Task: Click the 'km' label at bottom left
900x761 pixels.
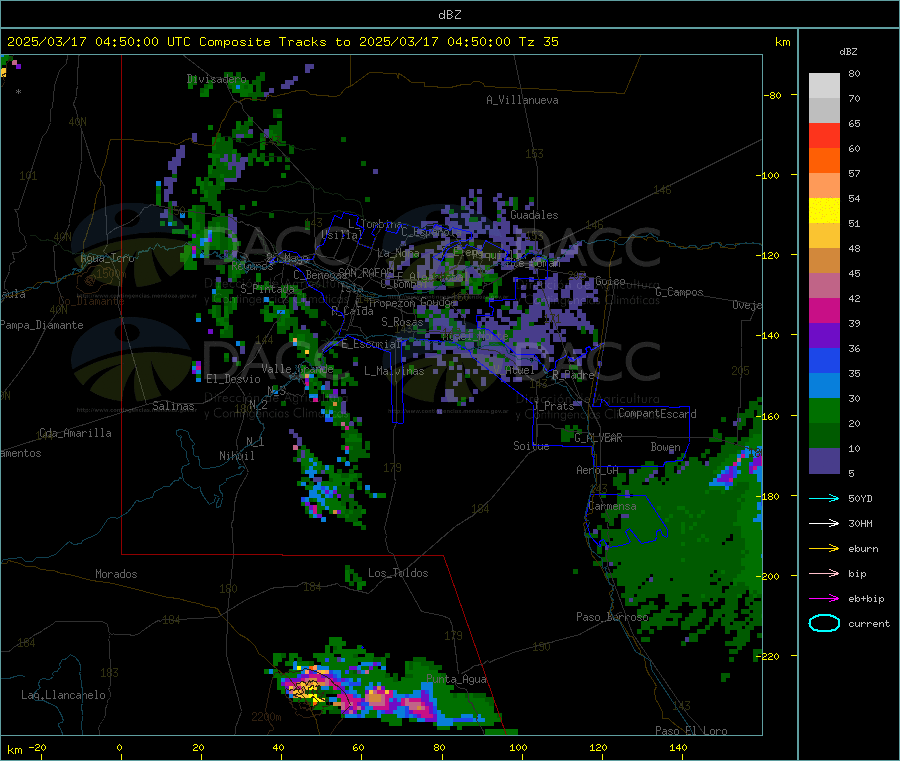Action: click(15, 750)
